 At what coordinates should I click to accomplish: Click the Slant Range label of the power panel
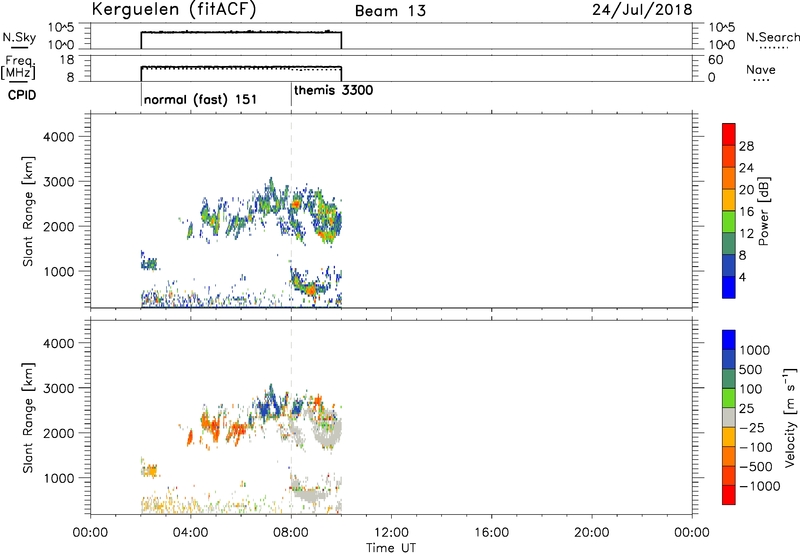(x=28, y=211)
